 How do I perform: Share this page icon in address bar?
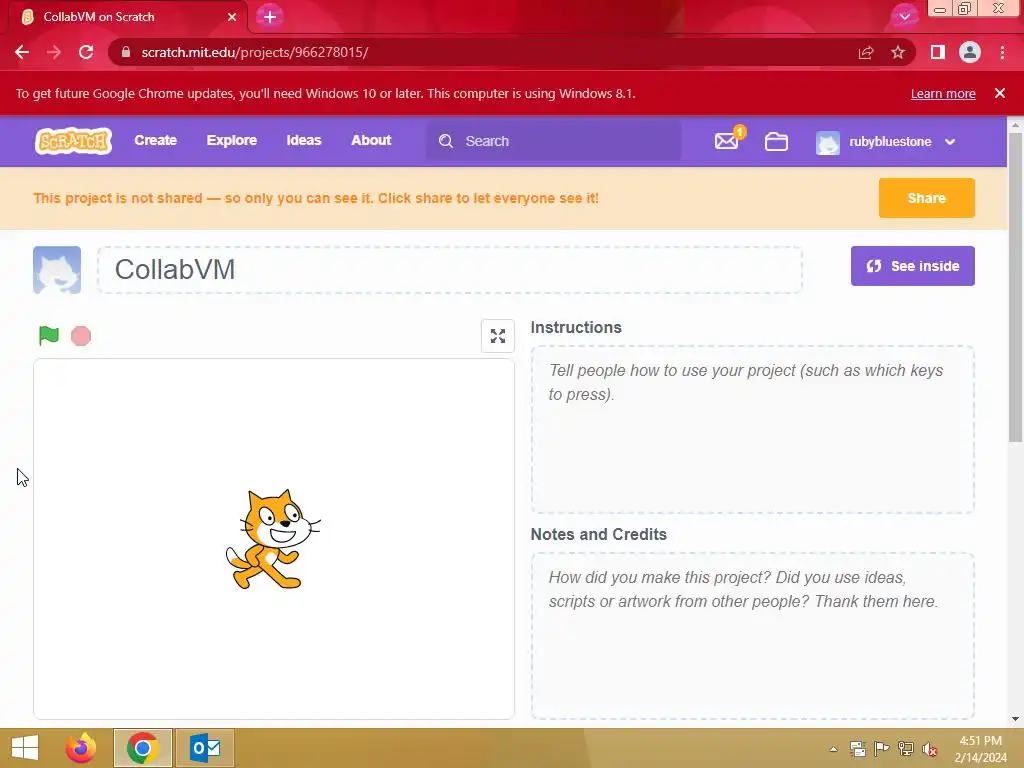[866, 52]
